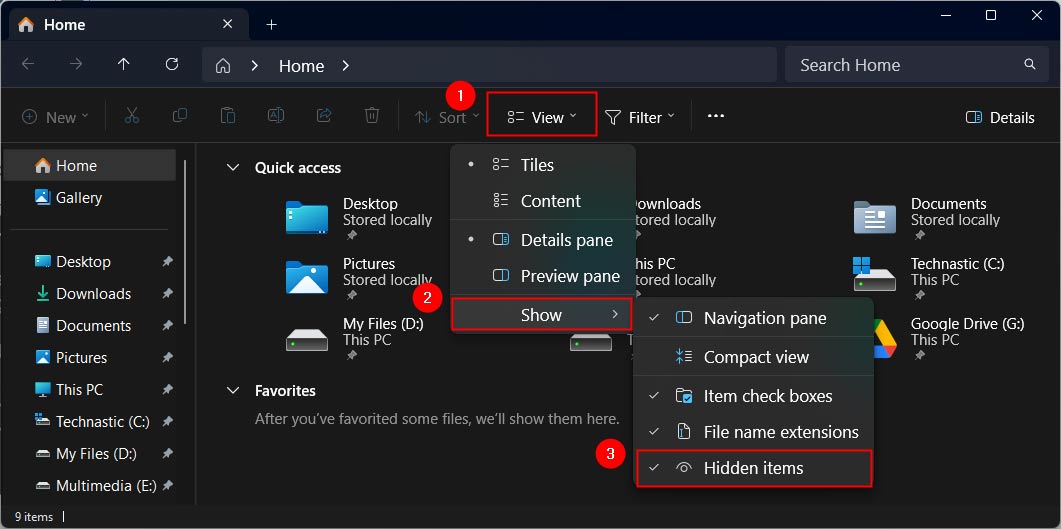Select Gallery in navigation pane
1061x529 pixels.
click(89, 198)
